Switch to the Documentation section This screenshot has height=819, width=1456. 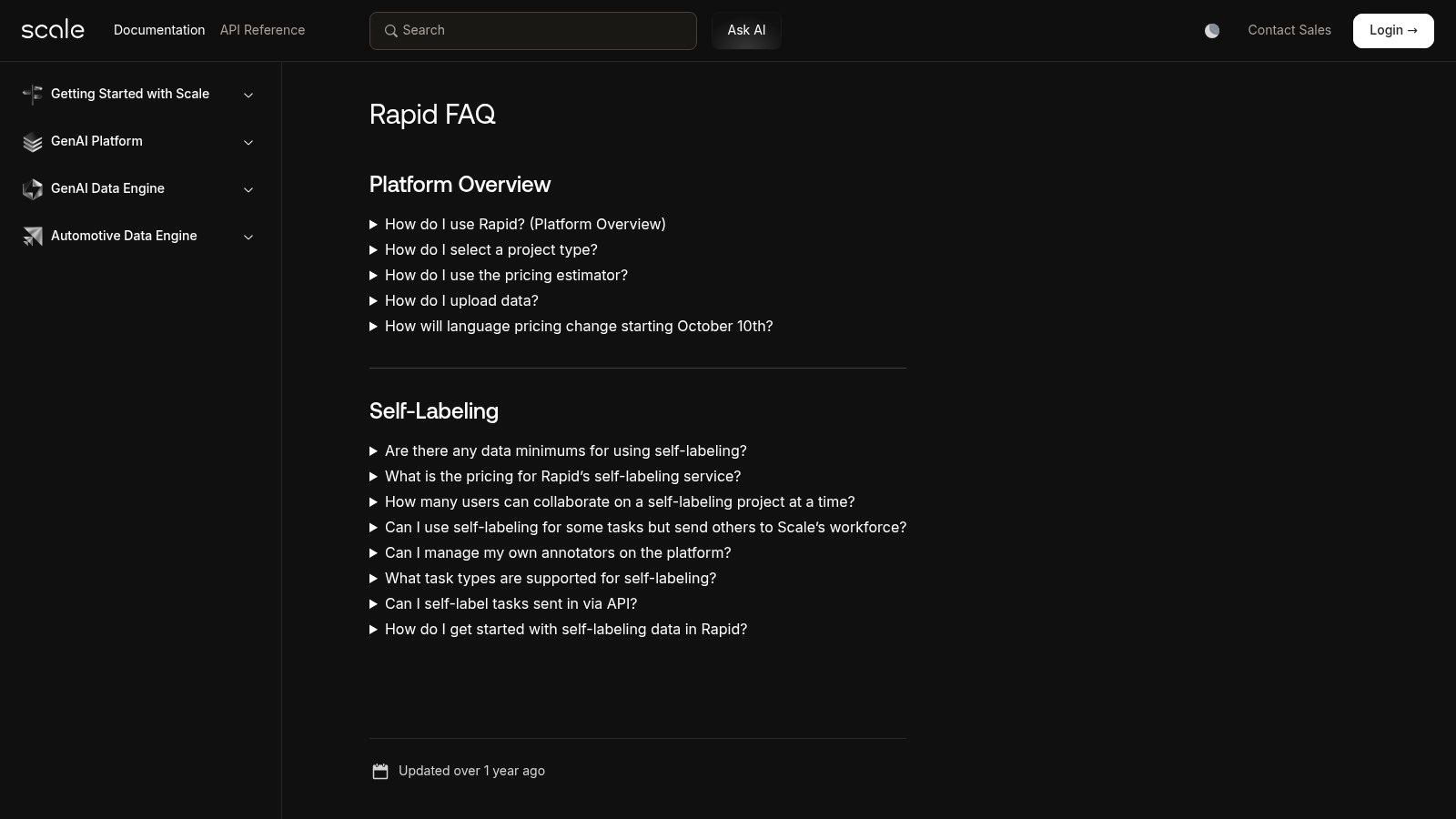[158, 30]
